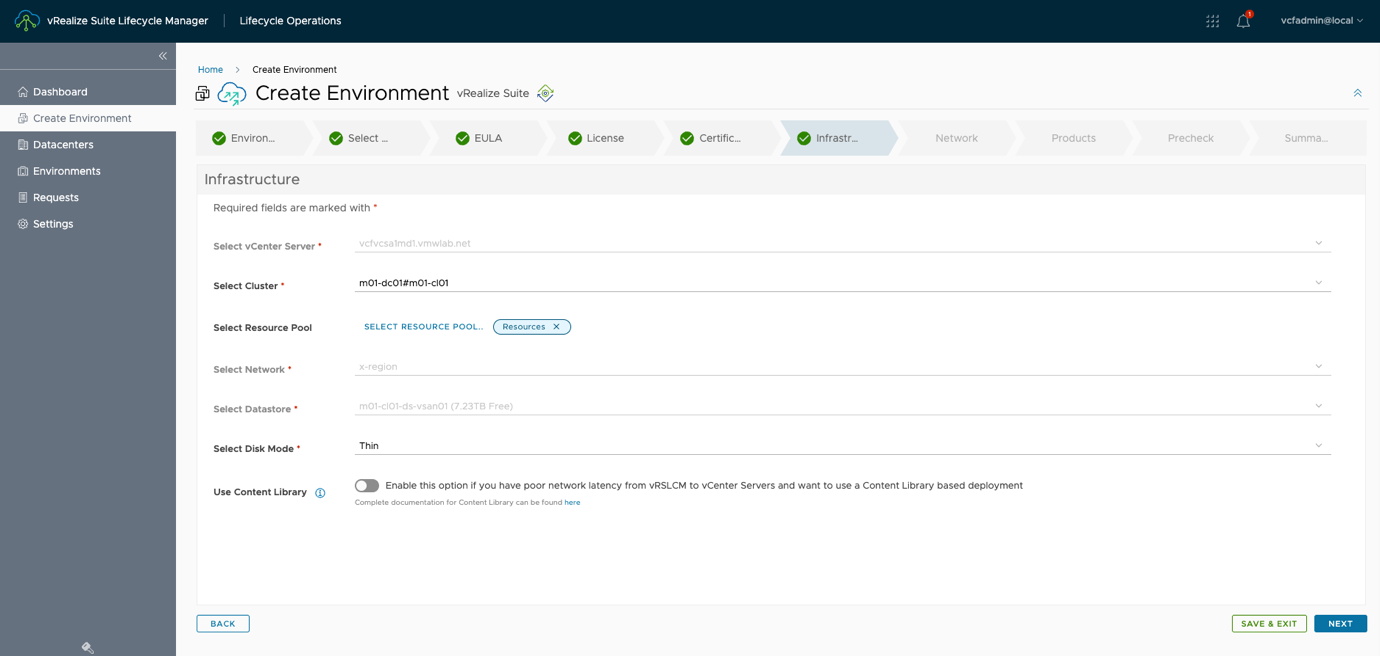
Task: Enable the Use Content Library toggle
Action: click(367, 486)
